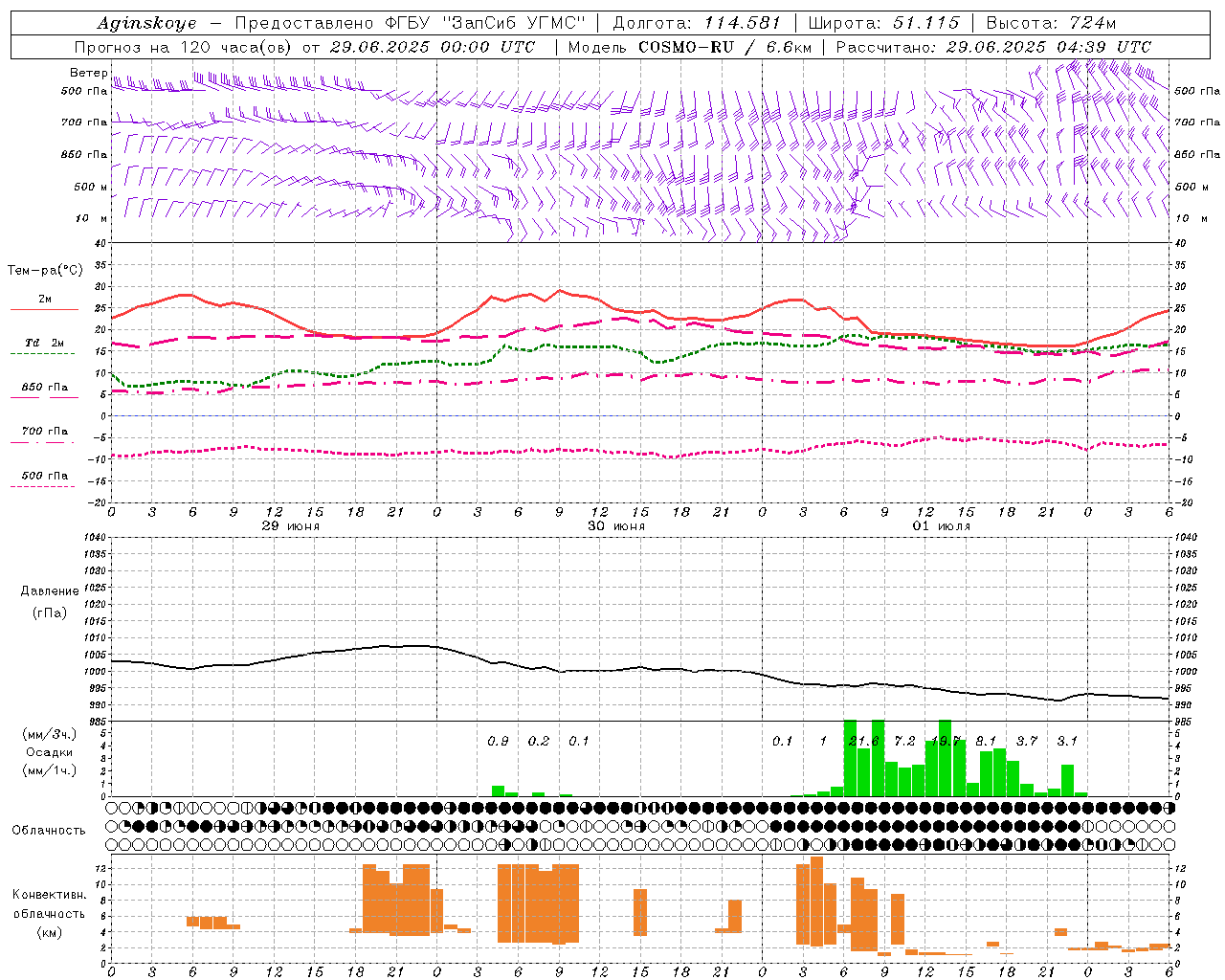Click the Ветер wind panel label
The width and height of the screenshot is (1225, 980).
click(x=88, y=73)
